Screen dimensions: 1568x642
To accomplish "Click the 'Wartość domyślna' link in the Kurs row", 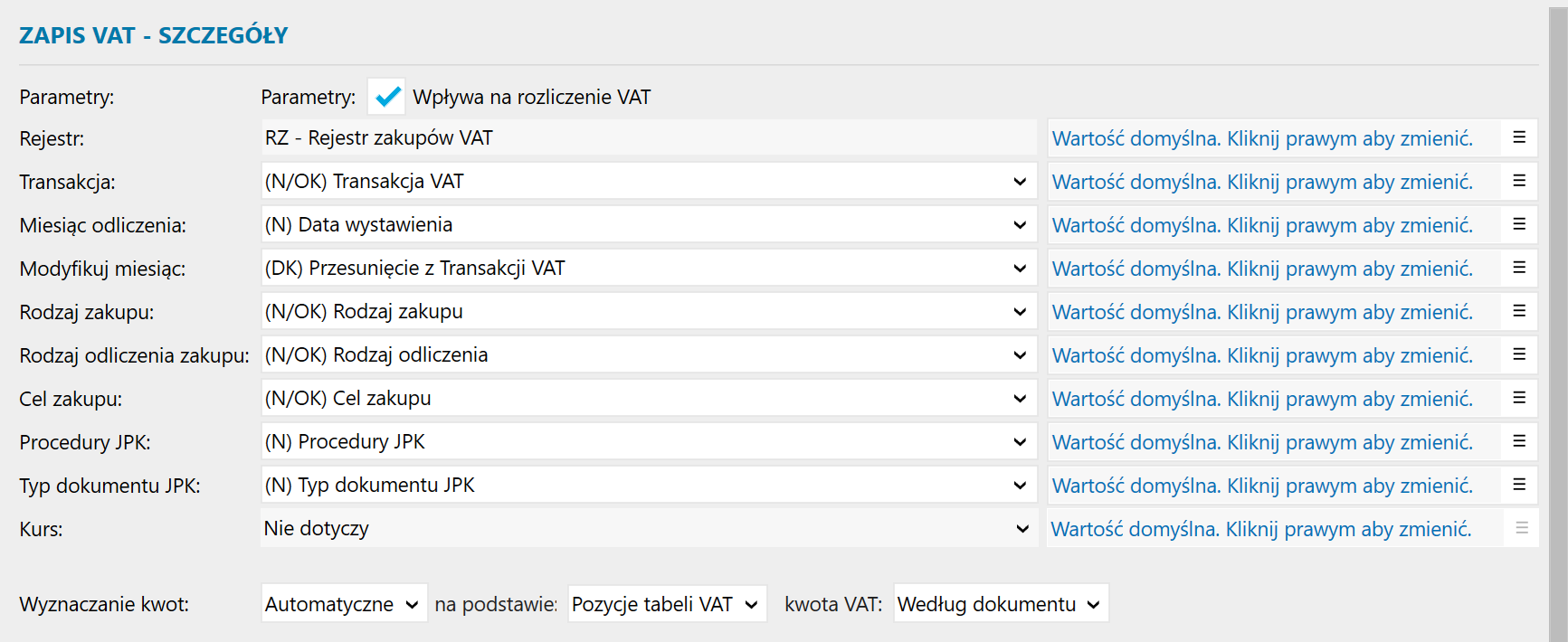I will point(1261,529).
